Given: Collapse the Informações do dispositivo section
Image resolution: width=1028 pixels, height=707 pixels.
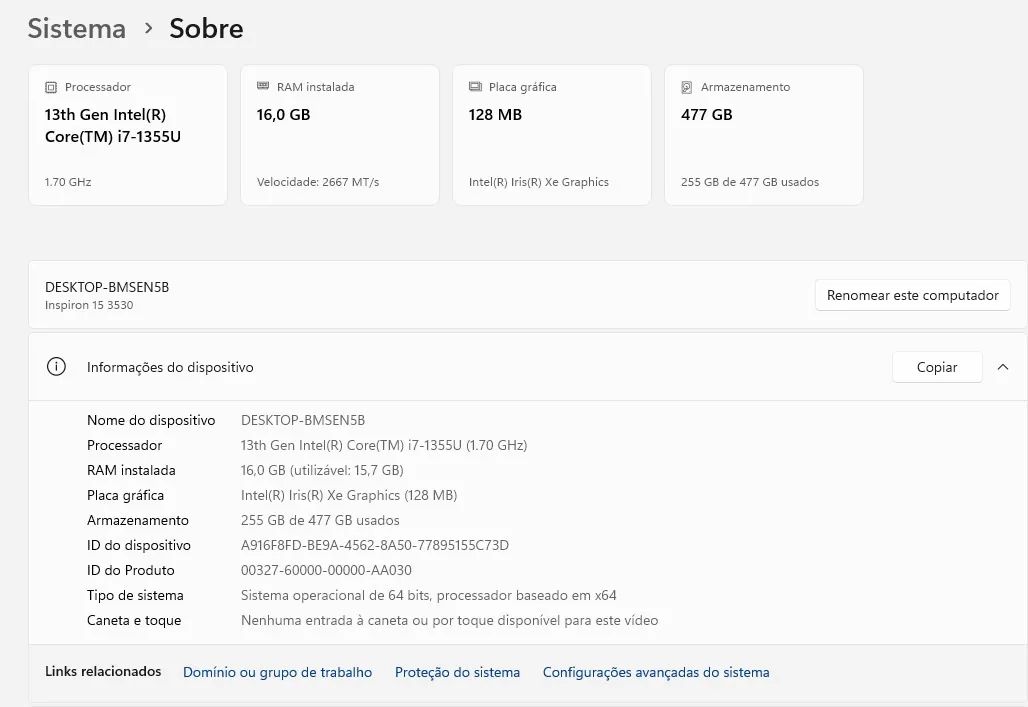Looking at the screenshot, I should tap(1002, 367).
